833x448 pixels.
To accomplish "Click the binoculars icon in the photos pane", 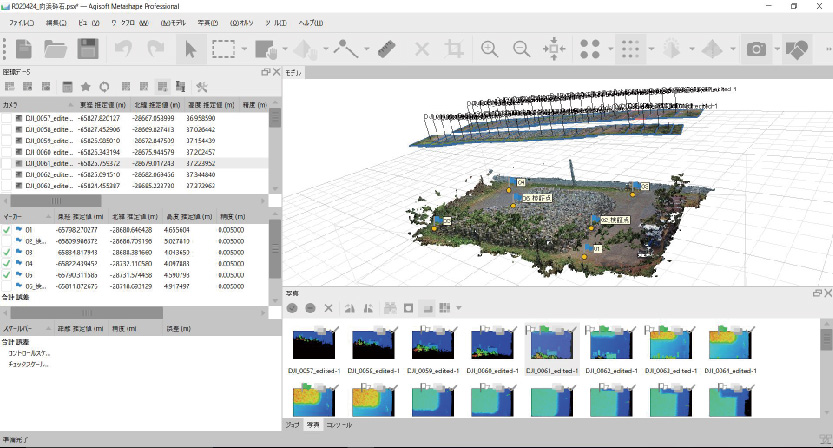I will click(x=390, y=308).
